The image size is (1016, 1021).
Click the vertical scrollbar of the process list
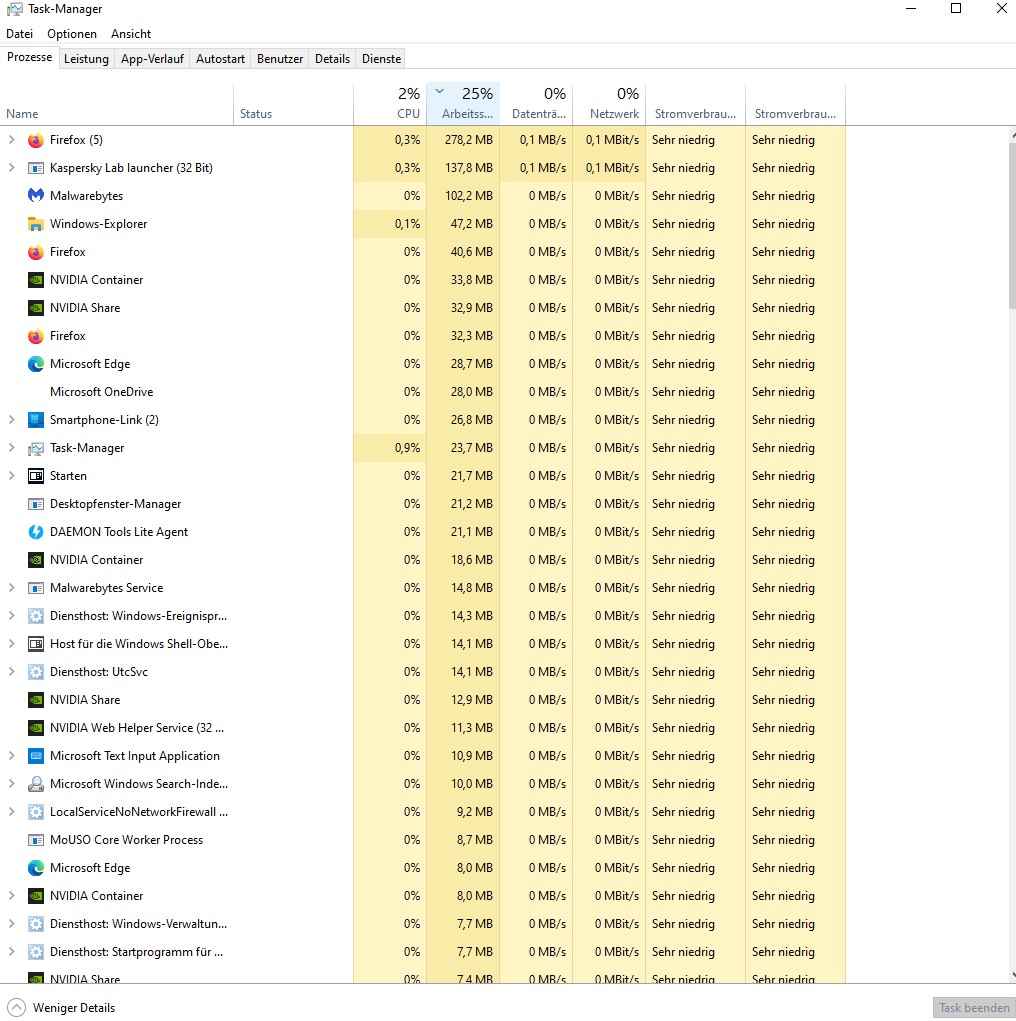(x=1012, y=227)
